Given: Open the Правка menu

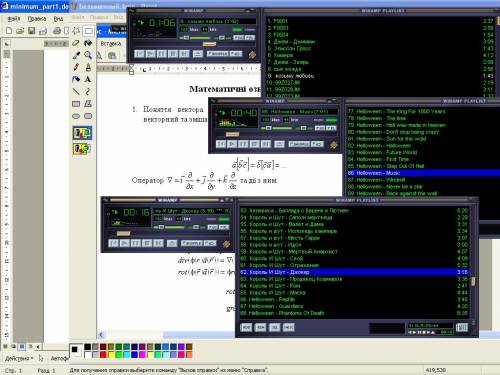Looking at the screenshot, I should click(37, 19).
